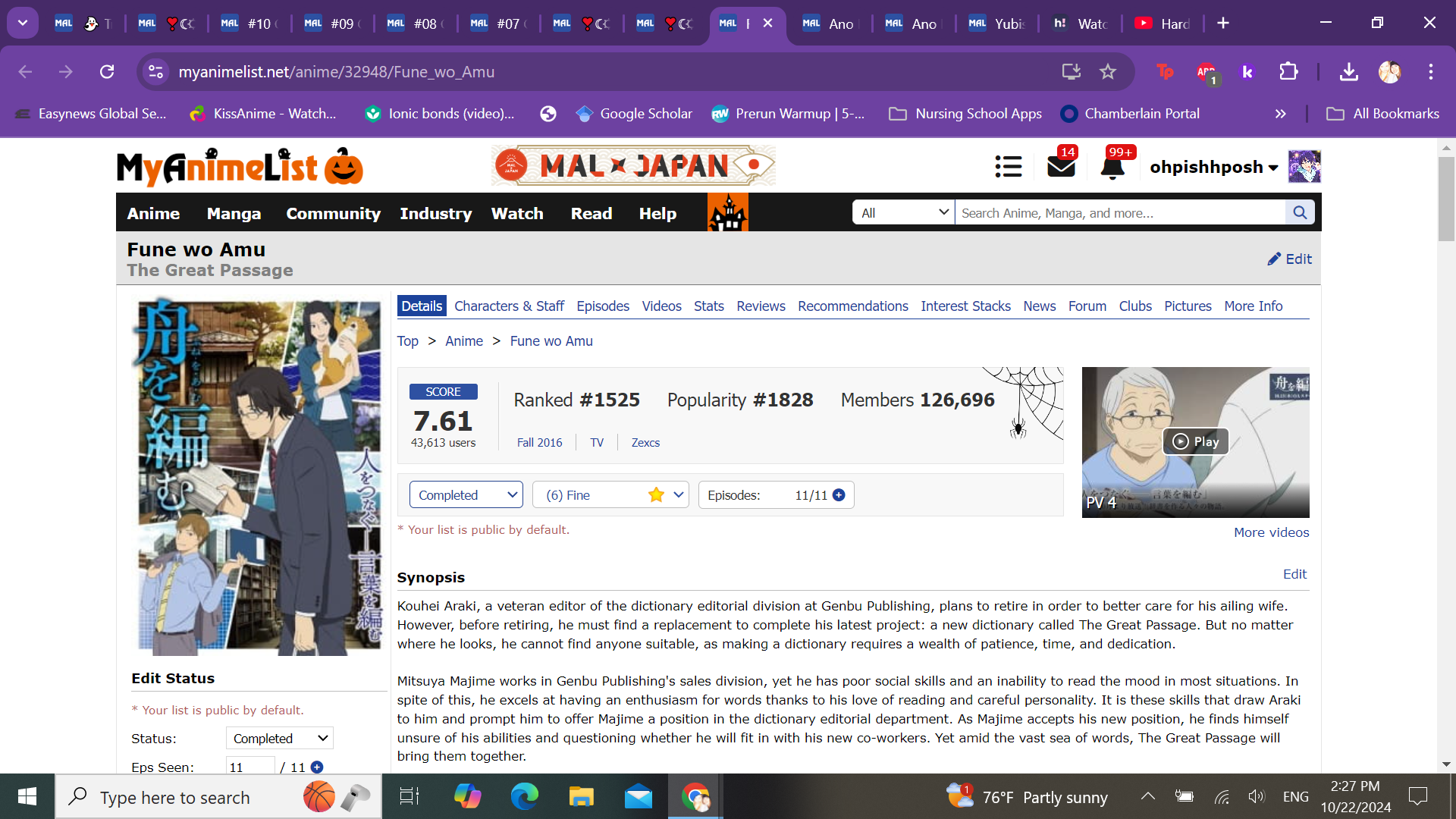1456x819 pixels.
Task: Open YouTube Hard tab
Action: [x=1162, y=24]
